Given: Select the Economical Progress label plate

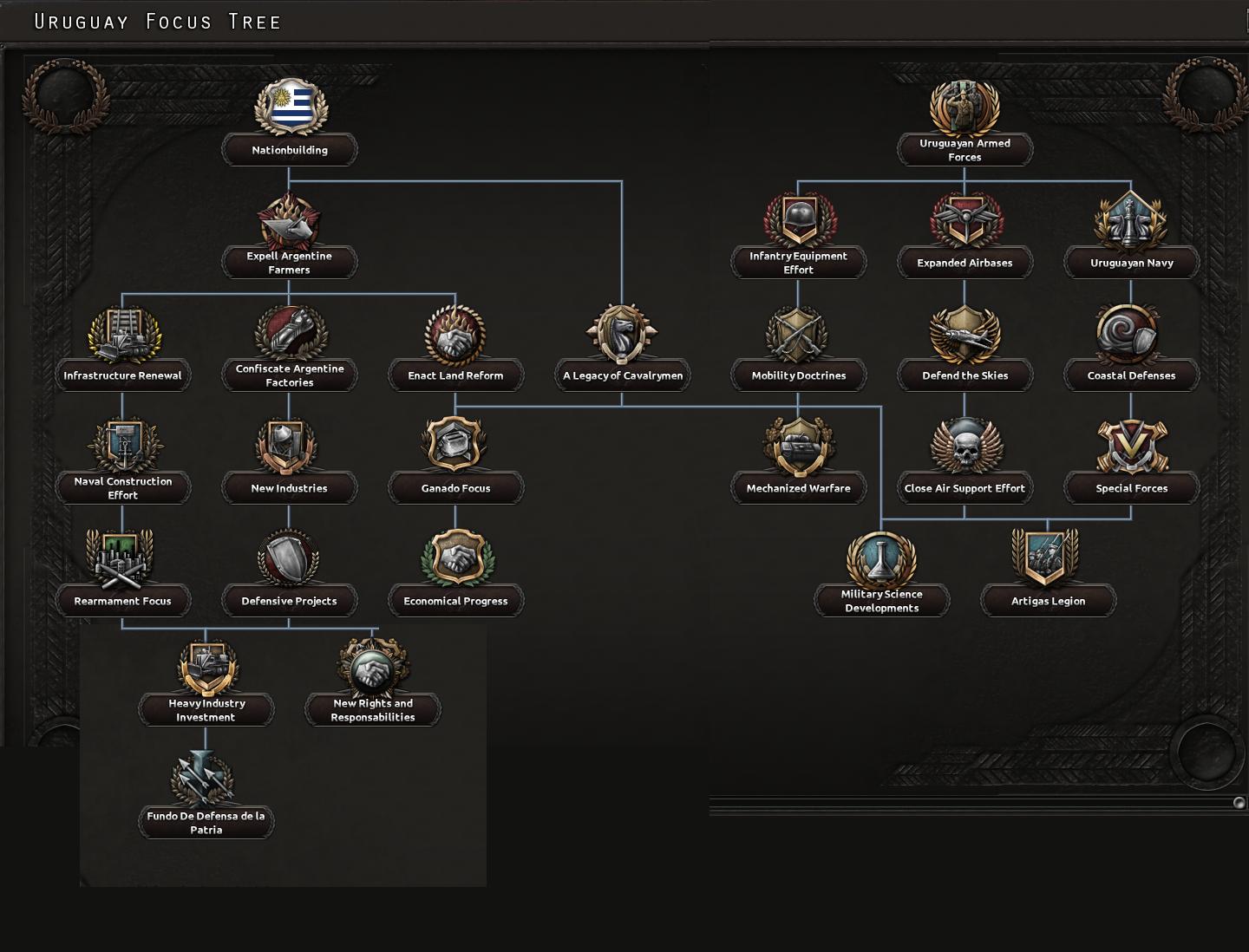Looking at the screenshot, I should (455, 601).
